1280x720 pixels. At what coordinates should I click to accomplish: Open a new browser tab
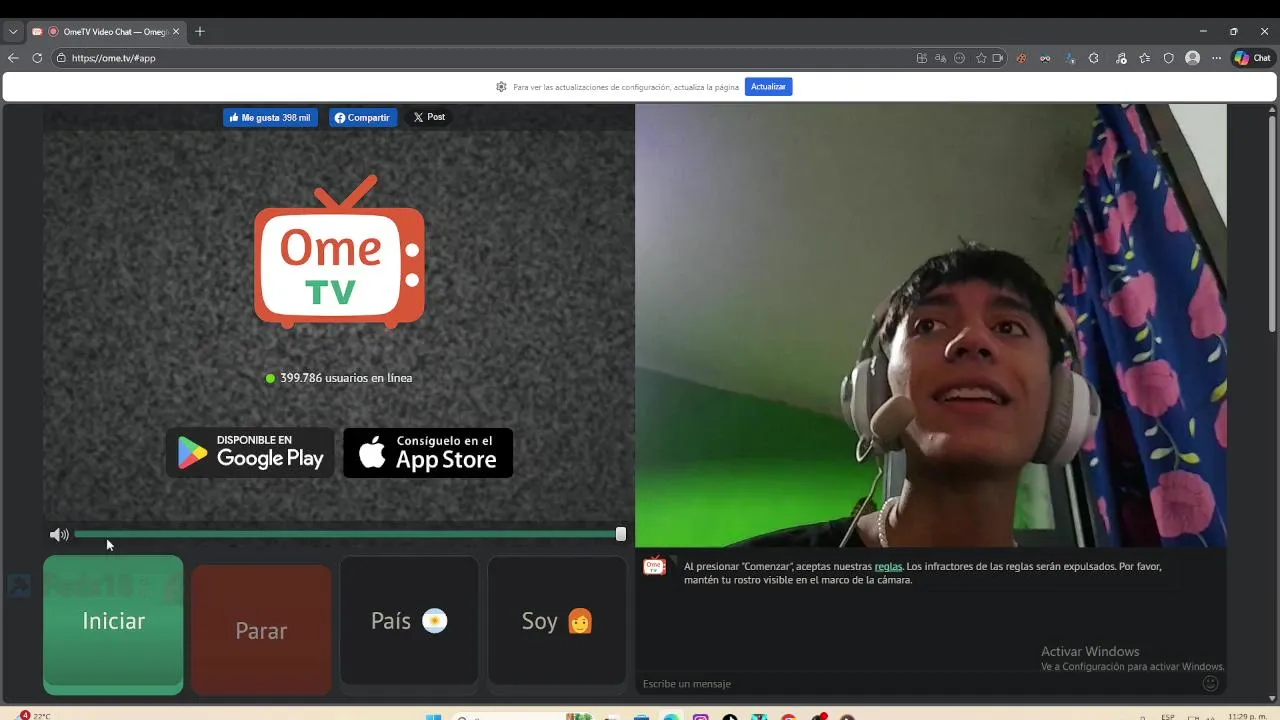(x=200, y=31)
